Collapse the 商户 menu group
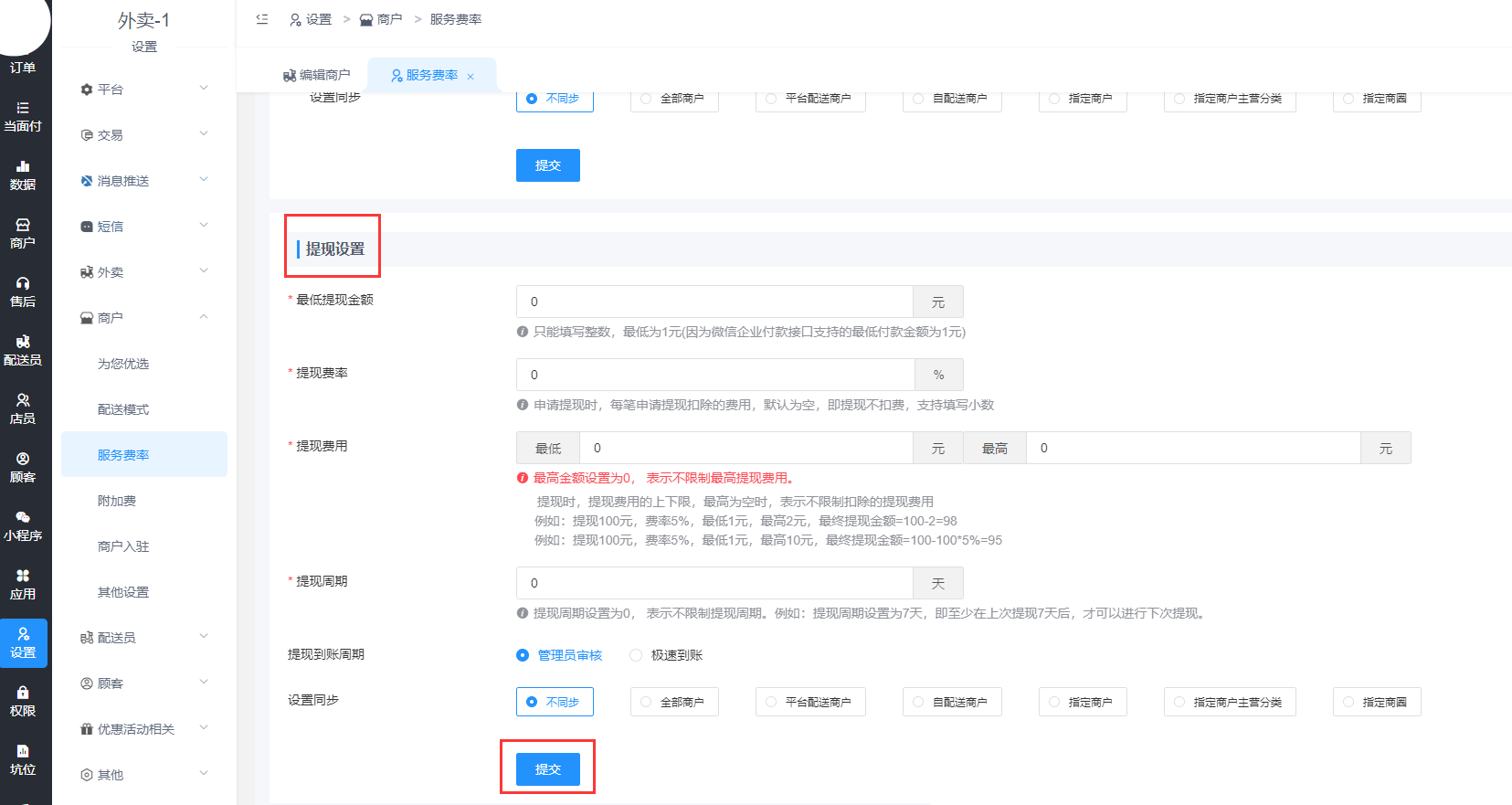 (x=144, y=317)
